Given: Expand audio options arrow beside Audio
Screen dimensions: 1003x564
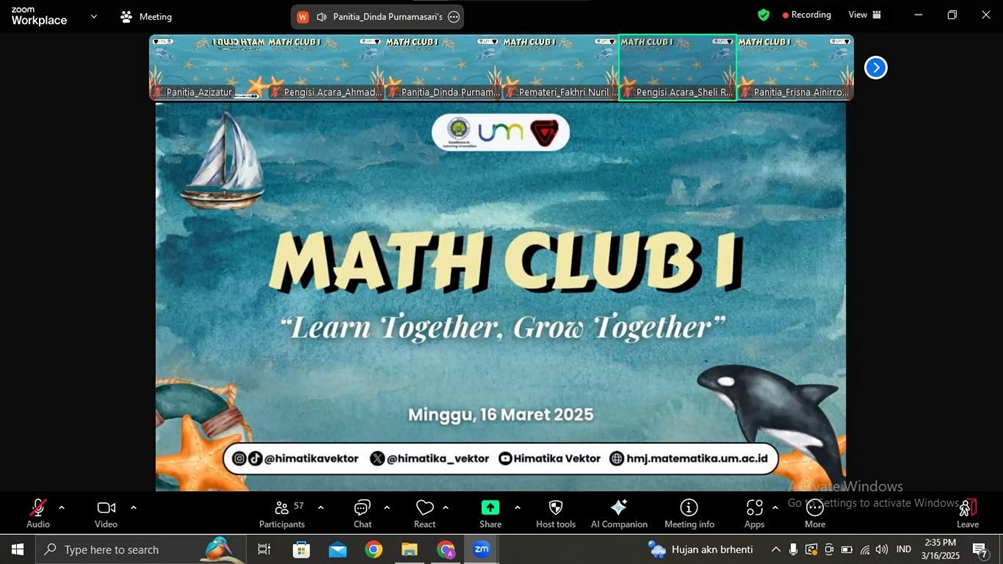Looking at the screenshot, I should (61, 508).
